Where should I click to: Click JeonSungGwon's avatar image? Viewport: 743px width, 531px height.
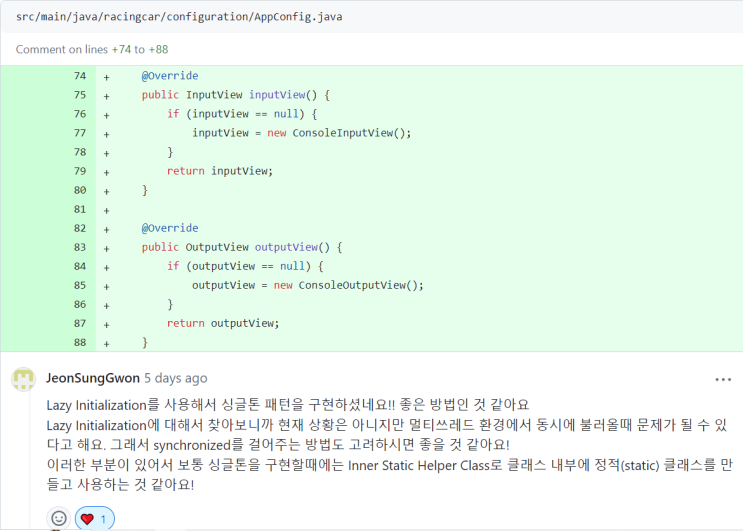coord(23,379)
